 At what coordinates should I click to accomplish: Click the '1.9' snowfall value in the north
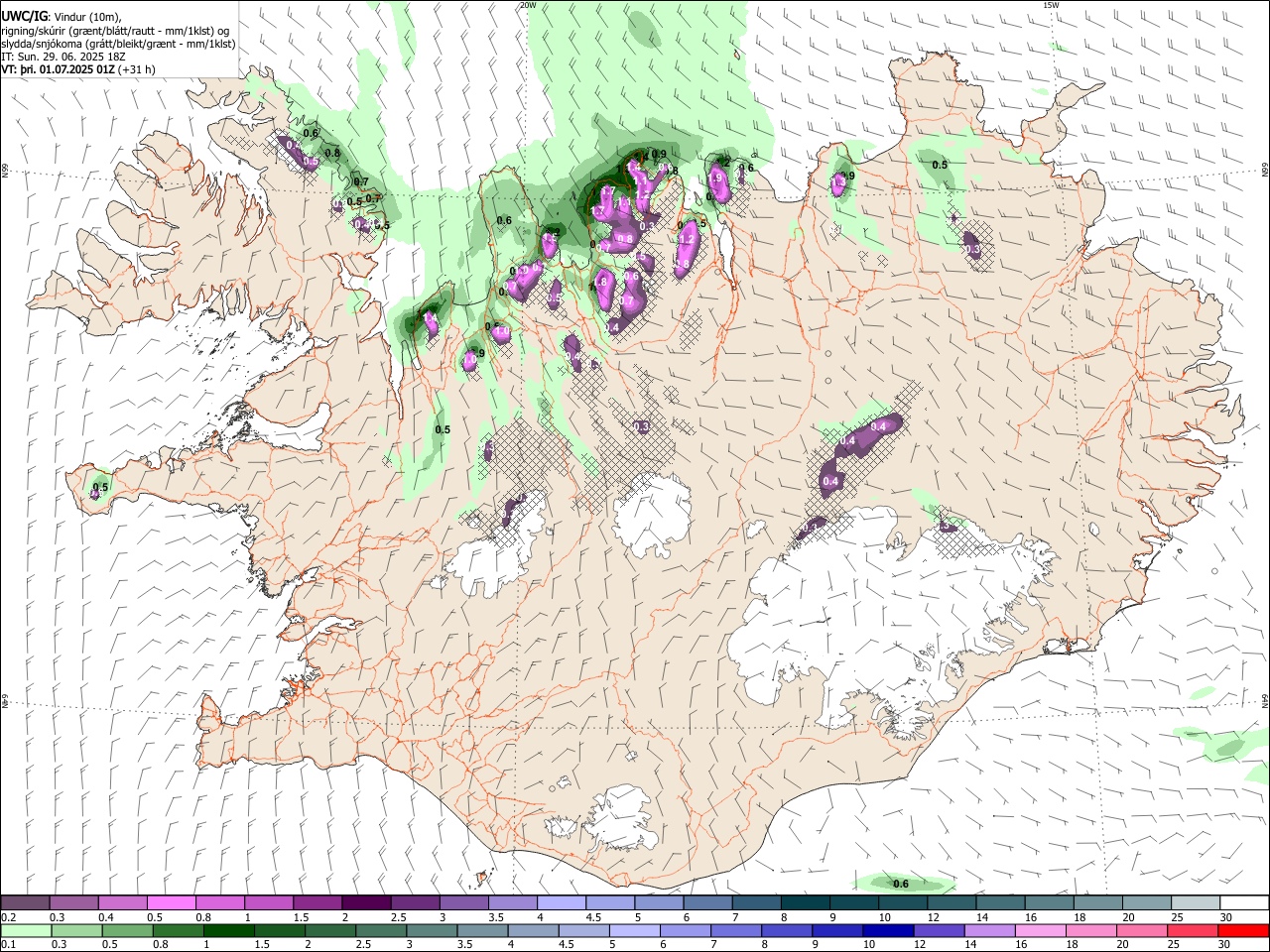point(716,178)
